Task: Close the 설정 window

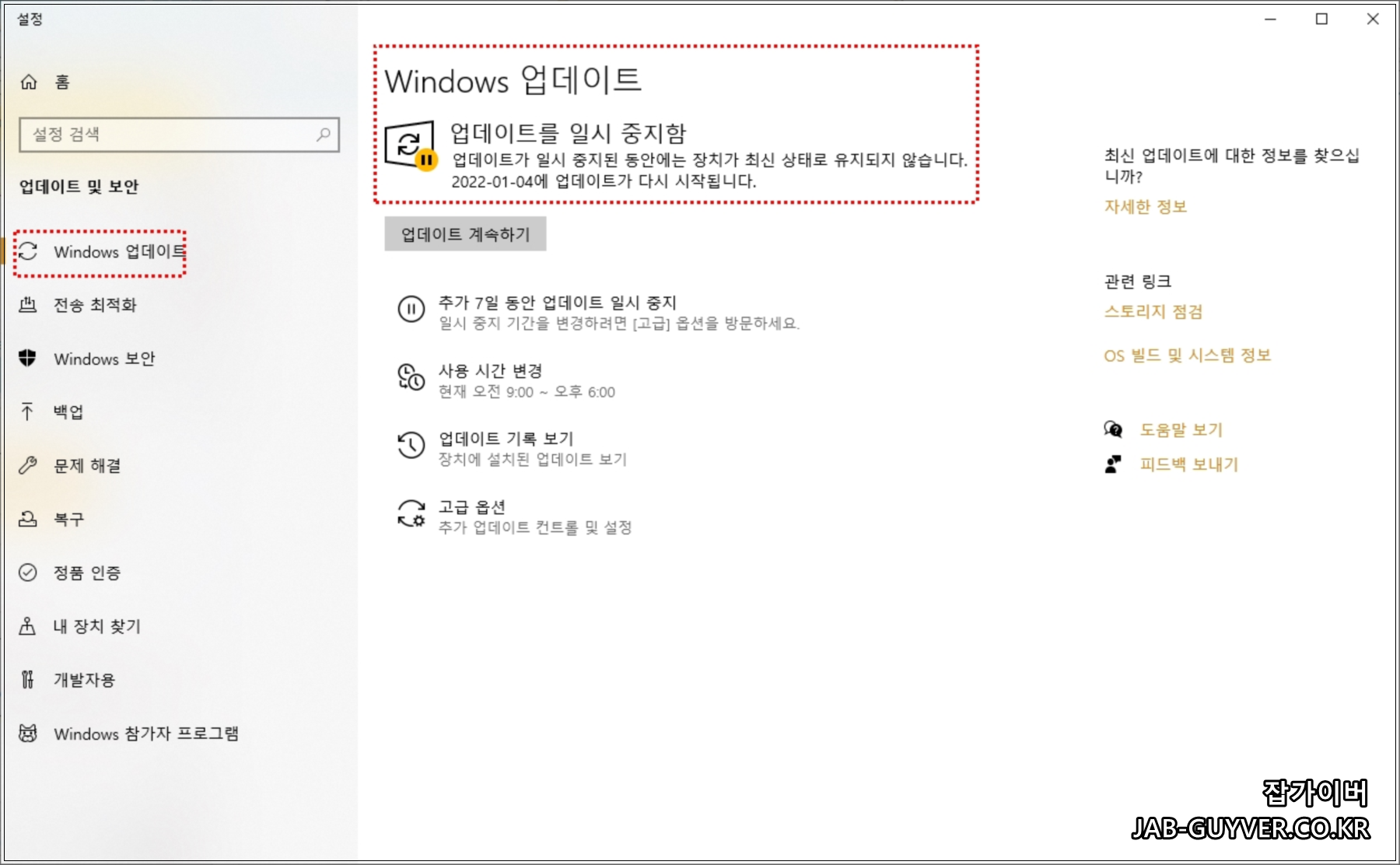Action: pyautogui.click(x=1373, y=19)
